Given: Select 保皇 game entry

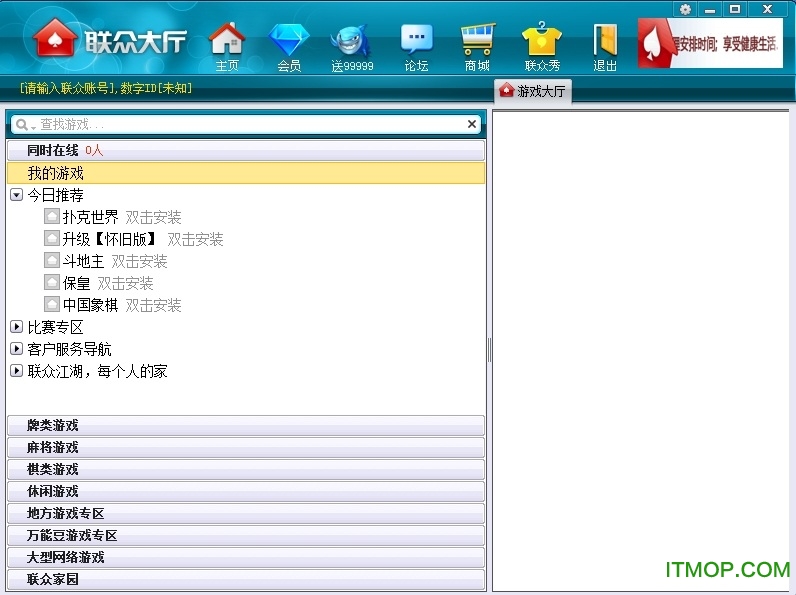Looking at the screenshot, I should tap(76, 283).
